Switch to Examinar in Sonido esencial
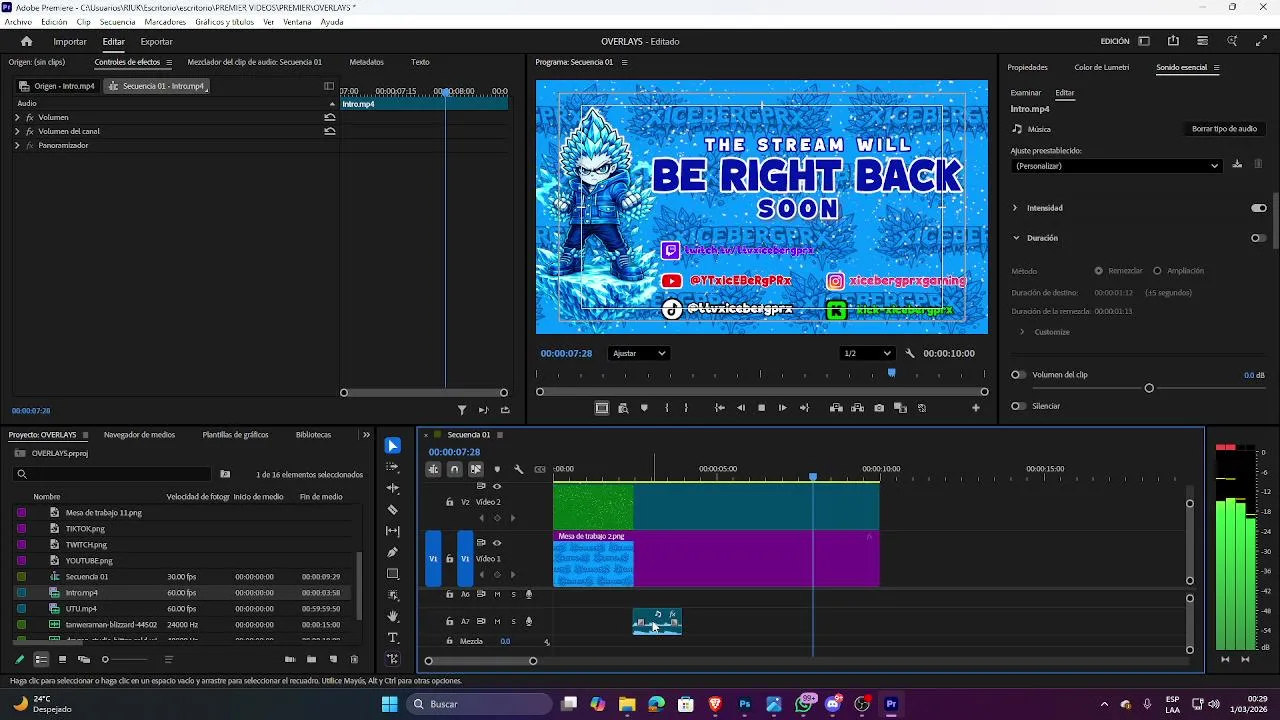The width and height of the screenshot is (1280, 720). [x=1025, y=93]
